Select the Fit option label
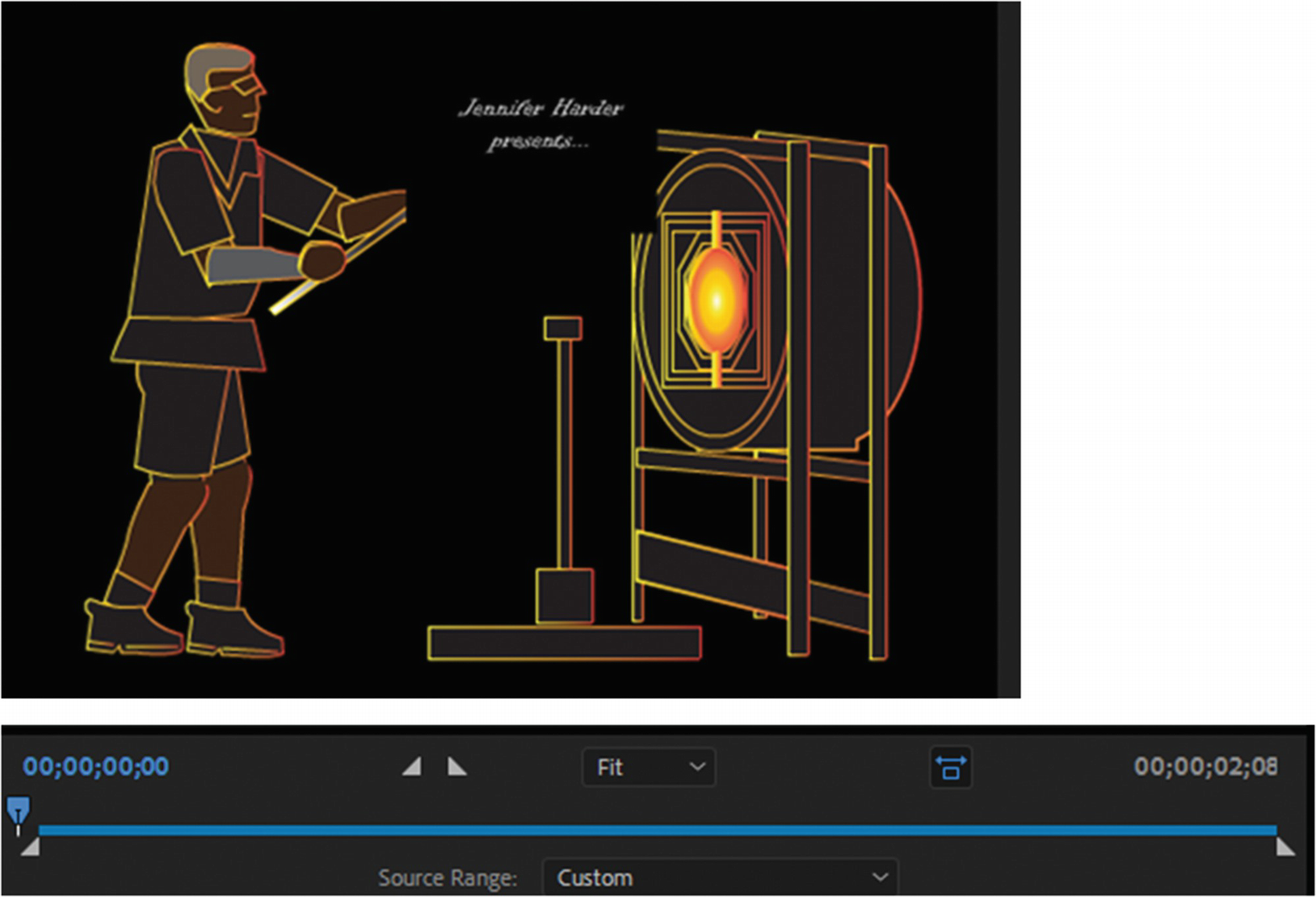 [612, 768]
